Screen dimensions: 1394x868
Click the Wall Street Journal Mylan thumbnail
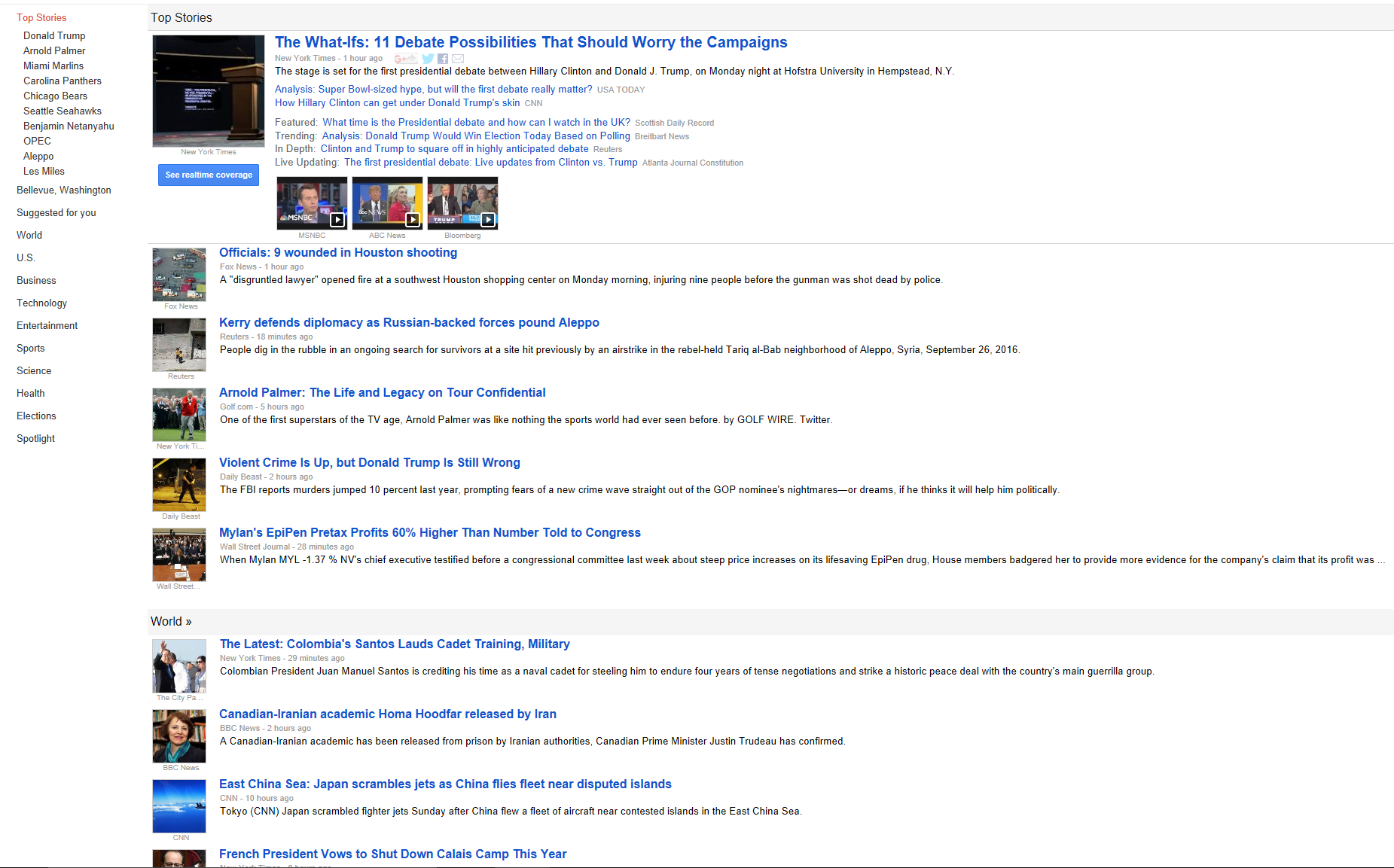coord(179,555)
